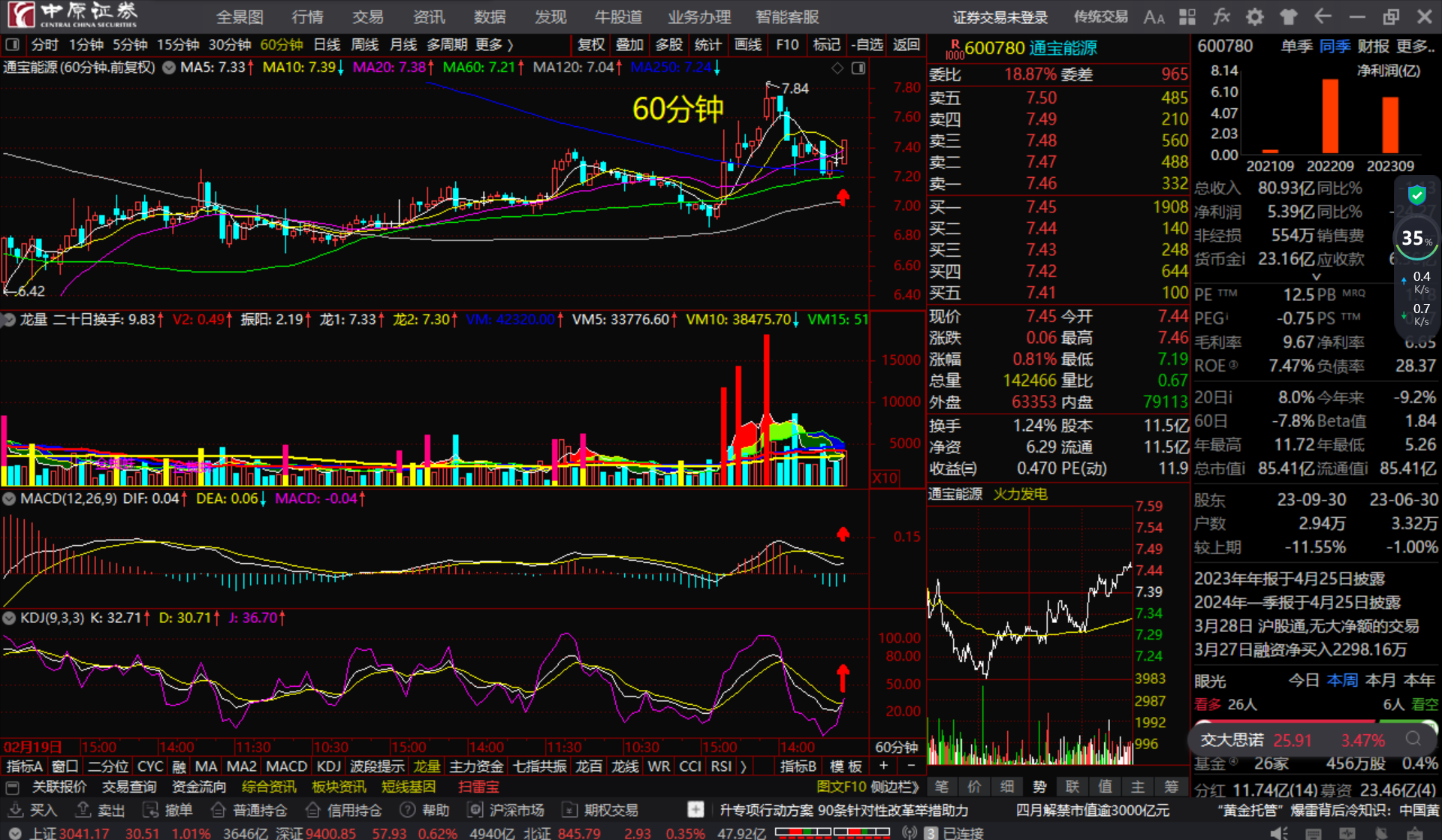Click the 撤单 cancel order button
The width and height of the screenshot is (1442, 840).
[x=168, y=811]
